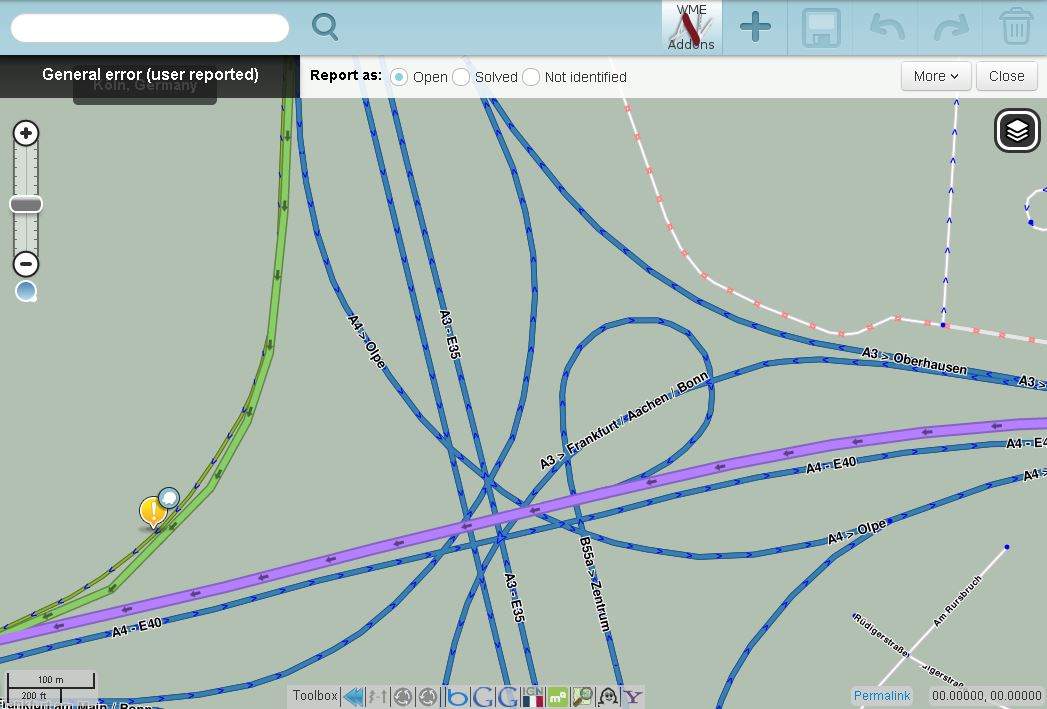Click the search magnifier icon
The height and width of the screenshot is (709, 1047).
click(x=324, y=27)
